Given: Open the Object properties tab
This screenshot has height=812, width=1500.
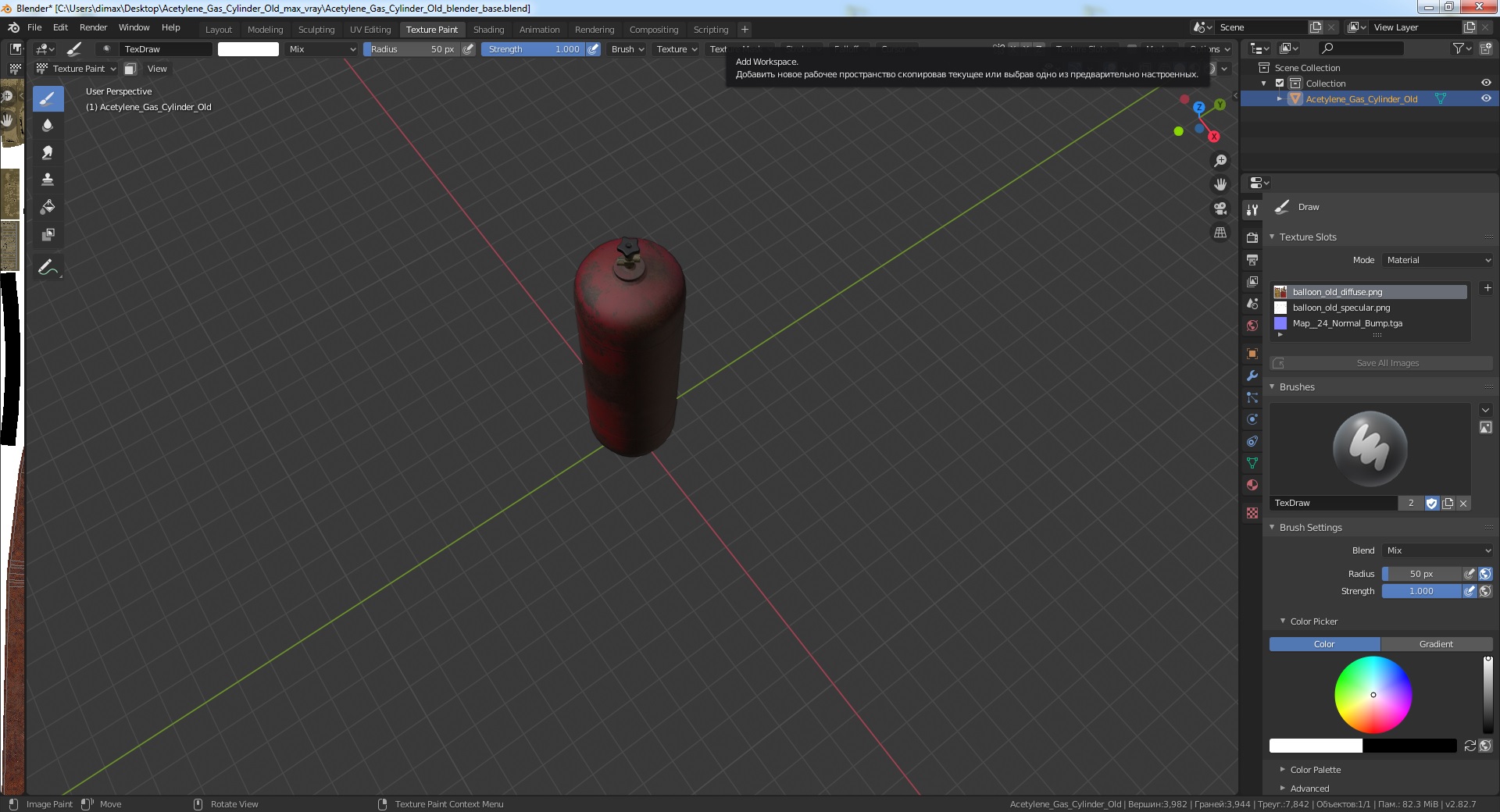Looking at the screenshot, I should [x=1252, y=354].
